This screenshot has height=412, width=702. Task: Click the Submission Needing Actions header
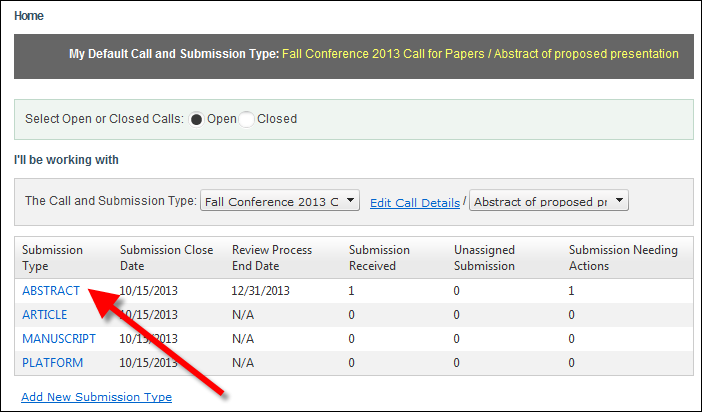(623, 258)
